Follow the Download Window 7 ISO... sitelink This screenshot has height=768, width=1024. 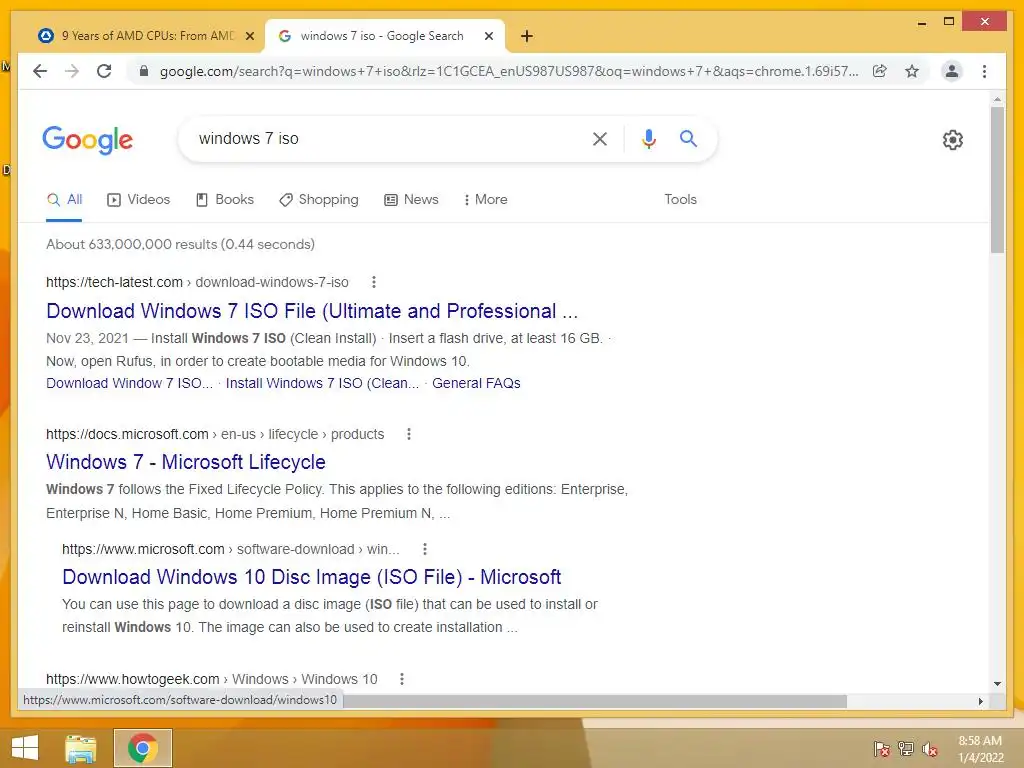coord(129,383)
